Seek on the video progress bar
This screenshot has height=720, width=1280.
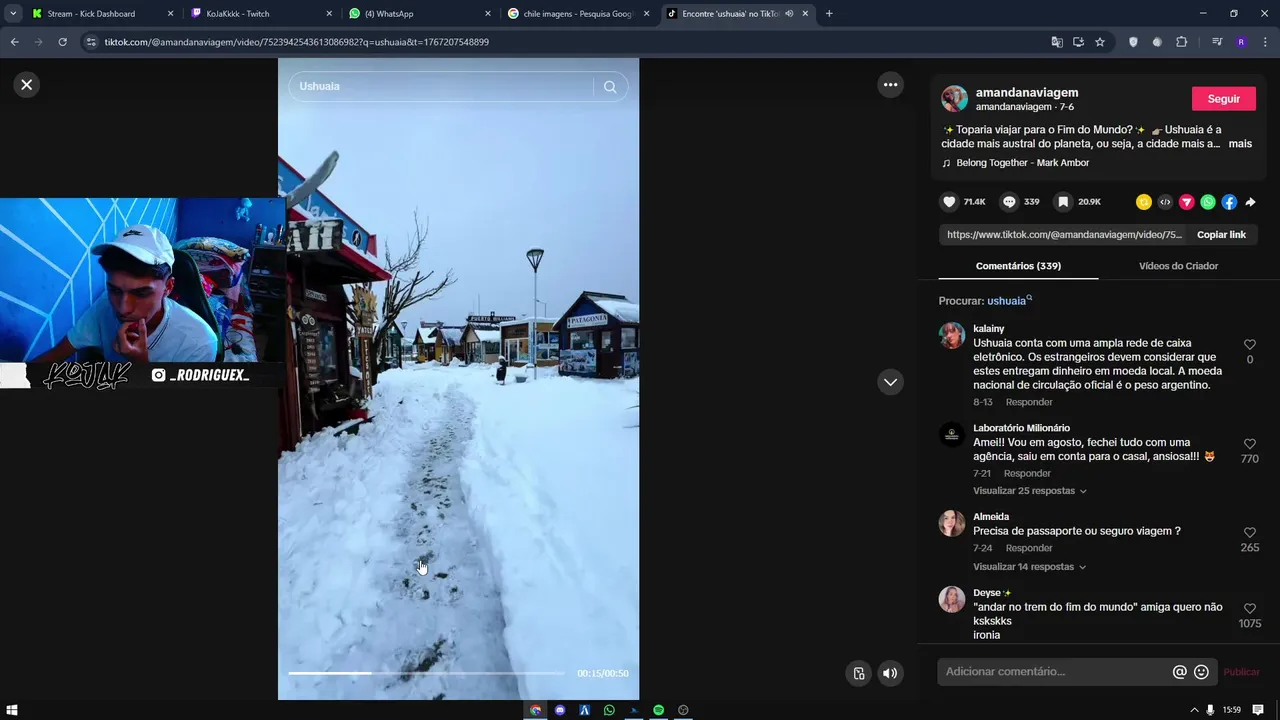coord(426,673)
